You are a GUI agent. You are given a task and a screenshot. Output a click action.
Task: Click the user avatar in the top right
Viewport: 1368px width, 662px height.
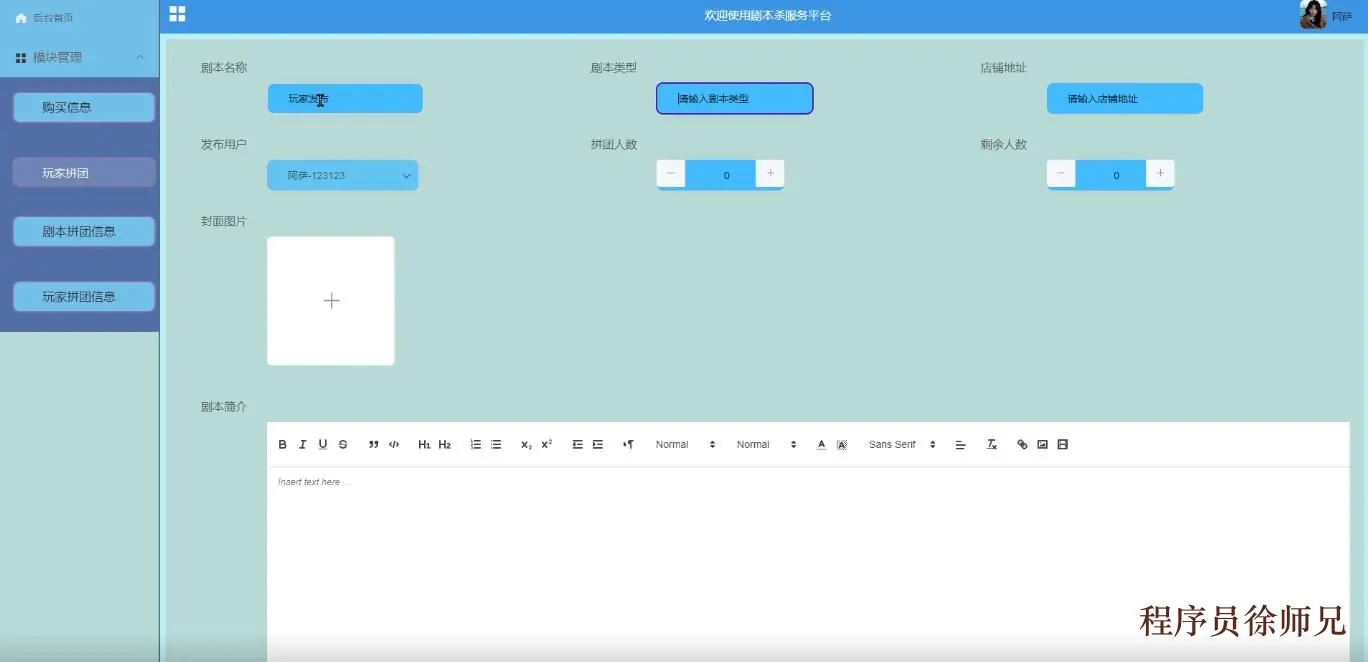tap(1313, 15)
